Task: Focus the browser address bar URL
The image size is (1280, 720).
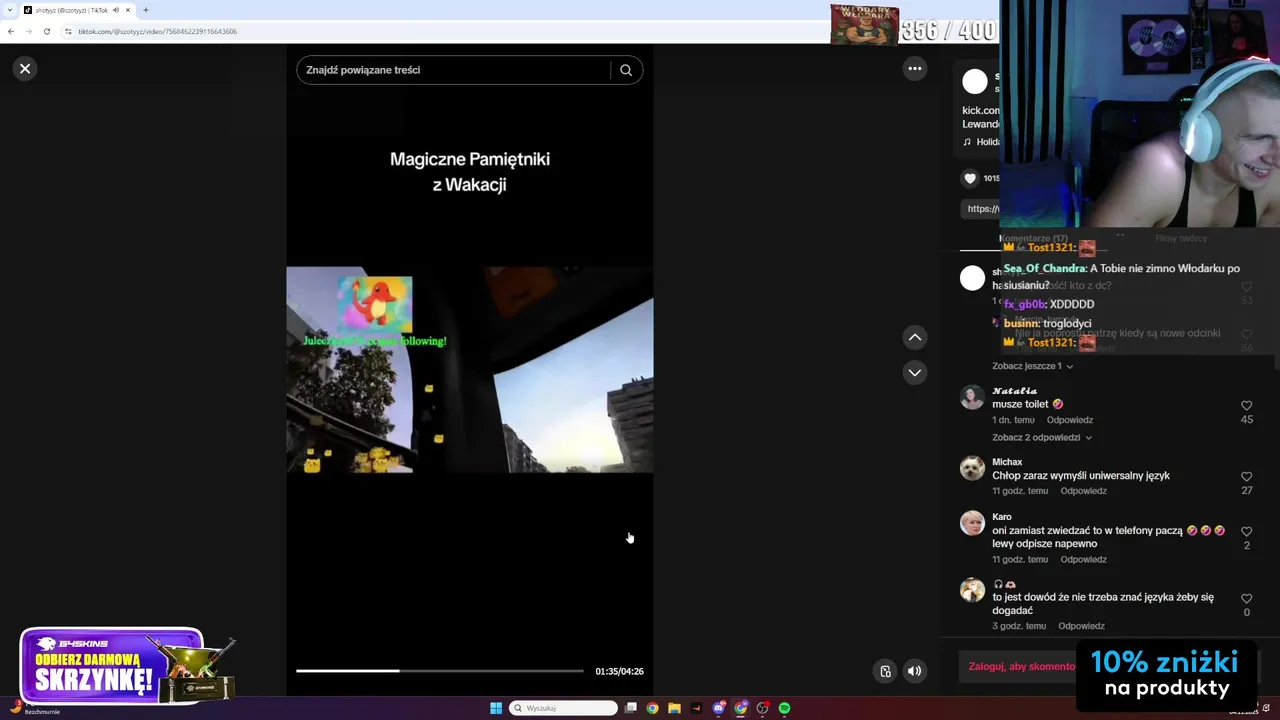Action: coord(157,31)
